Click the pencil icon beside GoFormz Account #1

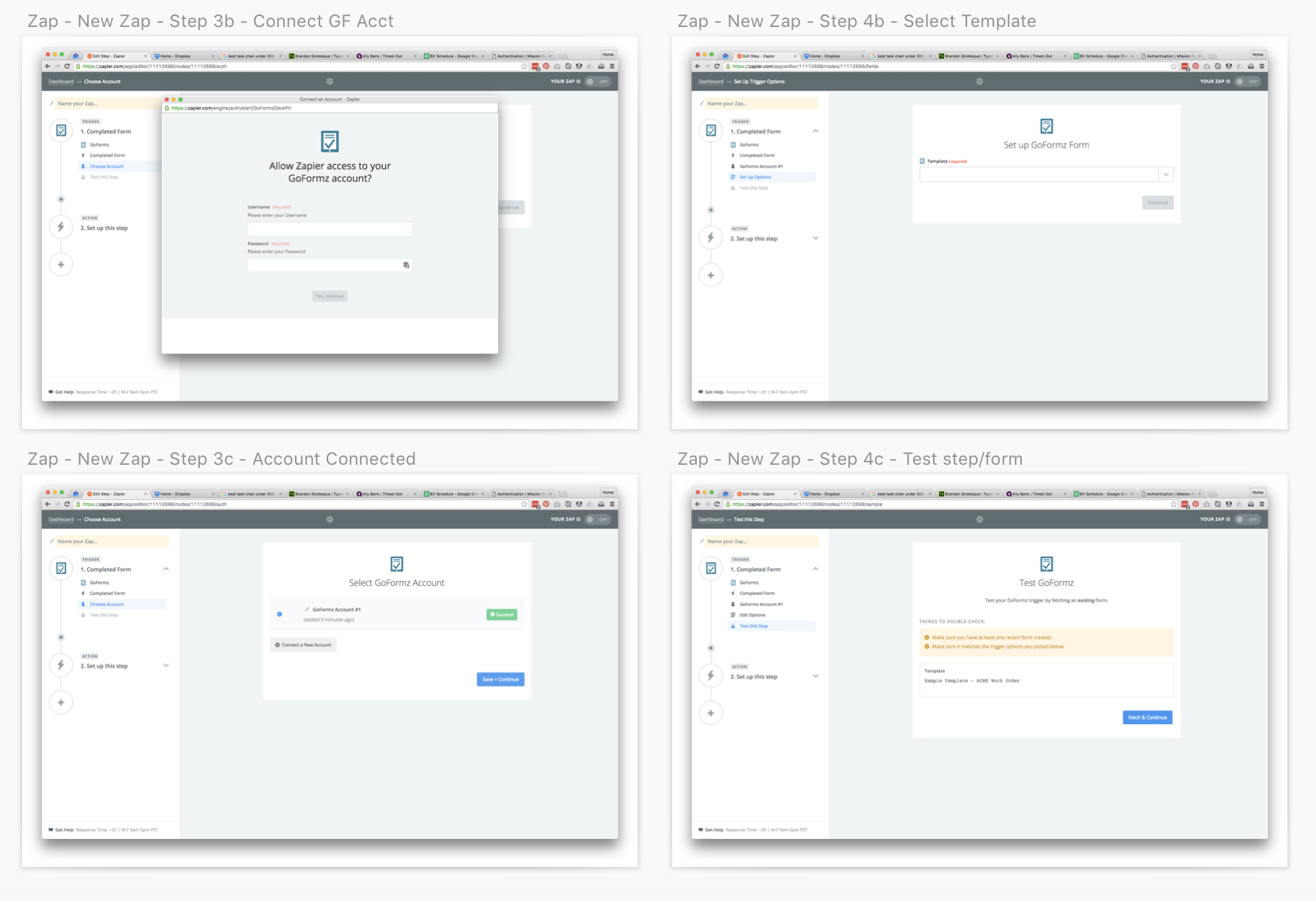click(307, 610)
